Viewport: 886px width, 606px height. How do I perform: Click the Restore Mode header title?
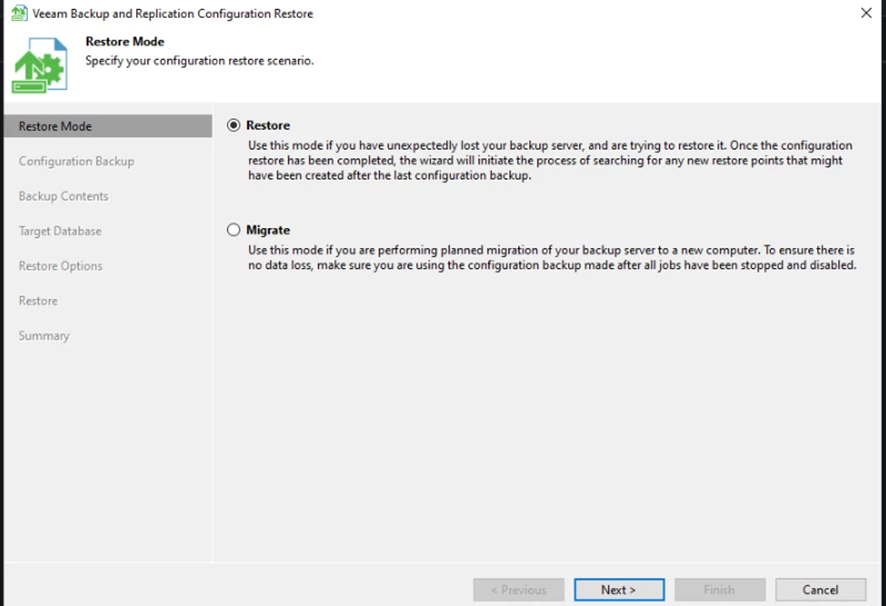pos(125,42)
